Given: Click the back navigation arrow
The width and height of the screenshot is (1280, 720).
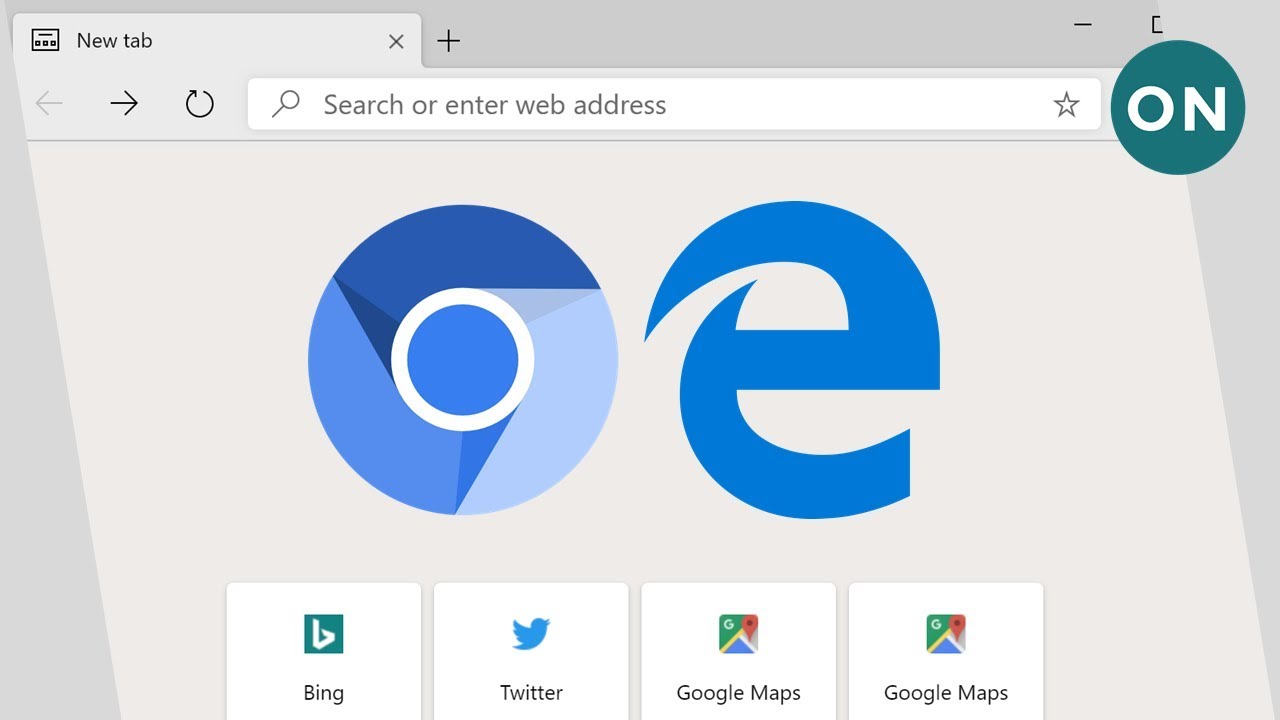Looking at the screenshot, I should click(49, 103).
